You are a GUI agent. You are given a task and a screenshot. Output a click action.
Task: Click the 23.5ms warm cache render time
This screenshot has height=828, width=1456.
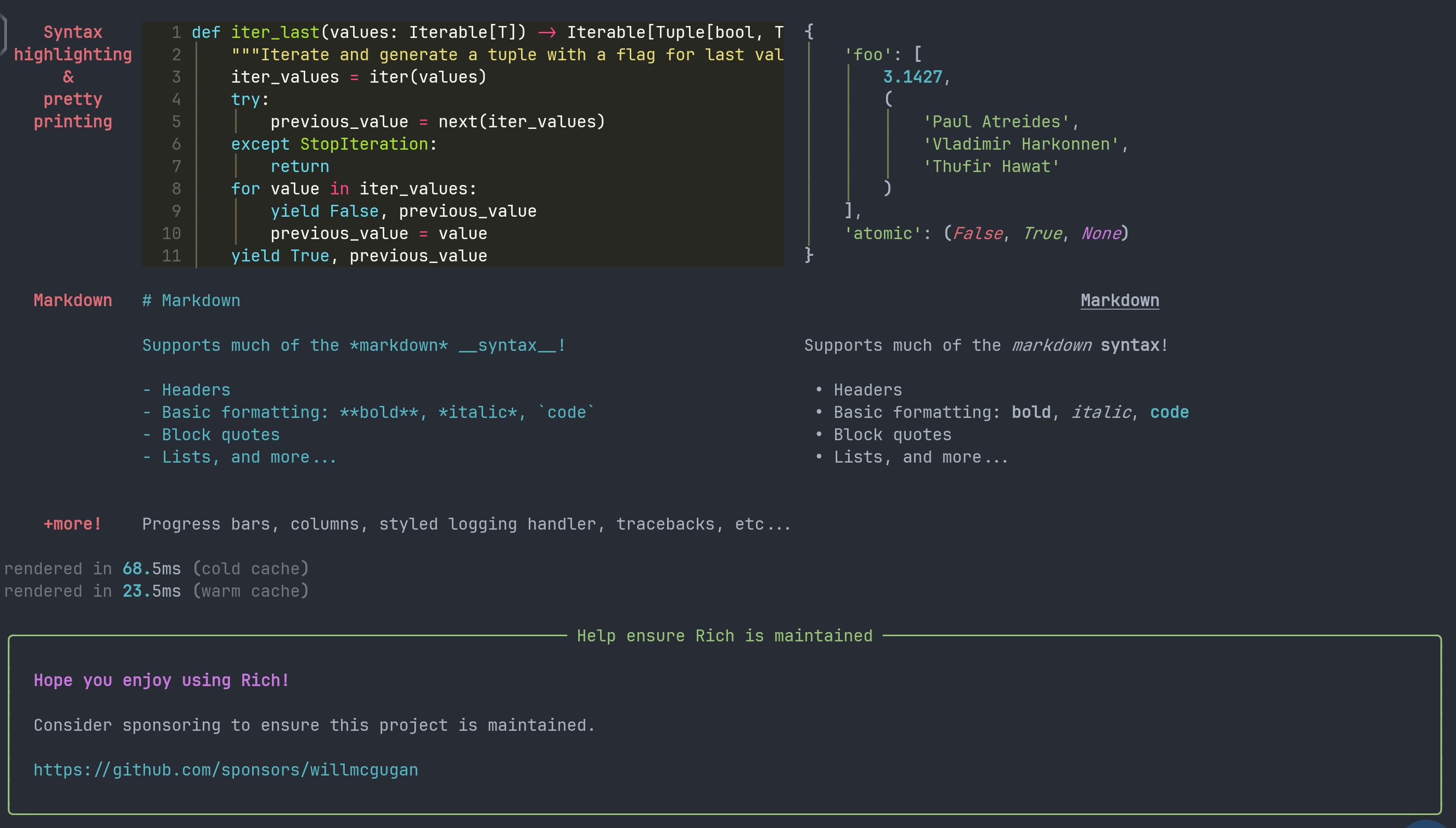(151, 591)
